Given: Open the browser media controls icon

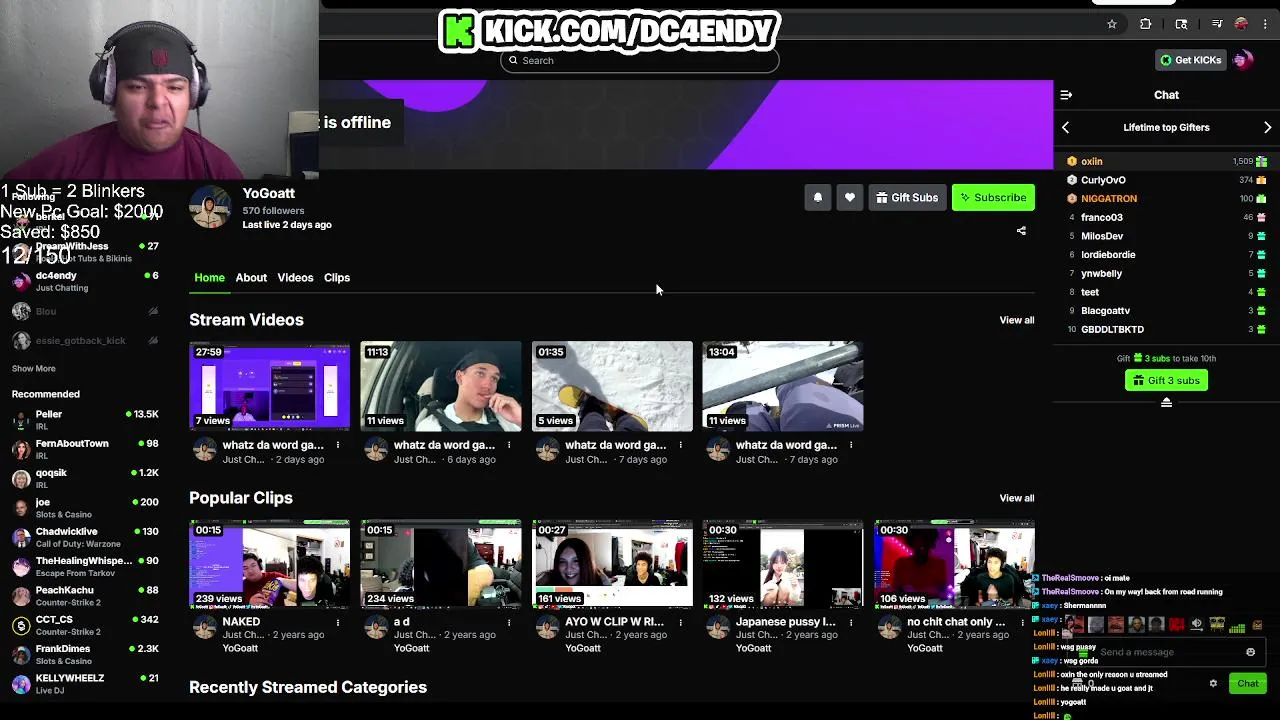Looking at the screenshot, I should point(1217,24).
